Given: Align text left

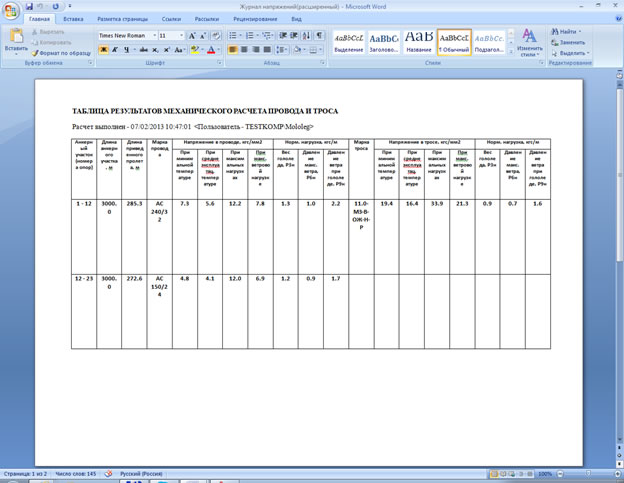Looking at the screenshot, I should point(233,50).
